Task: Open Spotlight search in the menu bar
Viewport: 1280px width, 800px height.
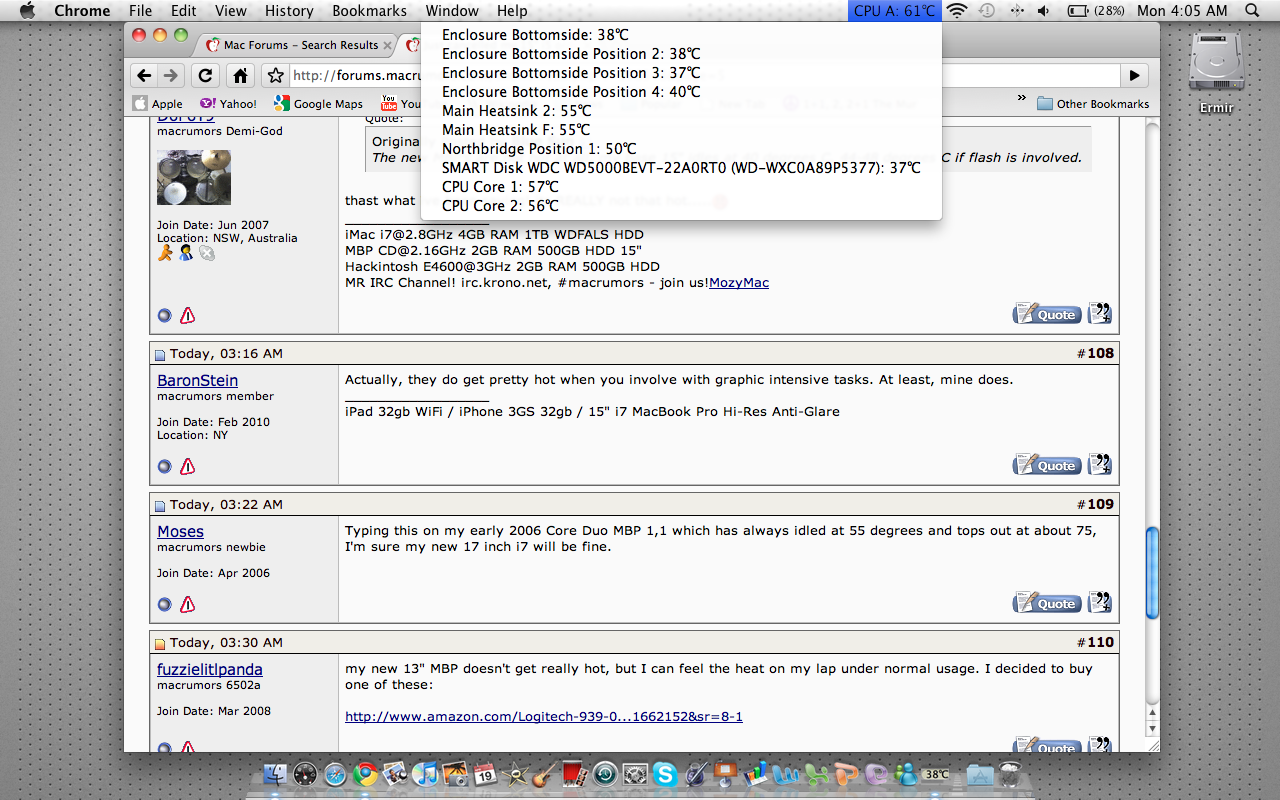Action: 1253,11
